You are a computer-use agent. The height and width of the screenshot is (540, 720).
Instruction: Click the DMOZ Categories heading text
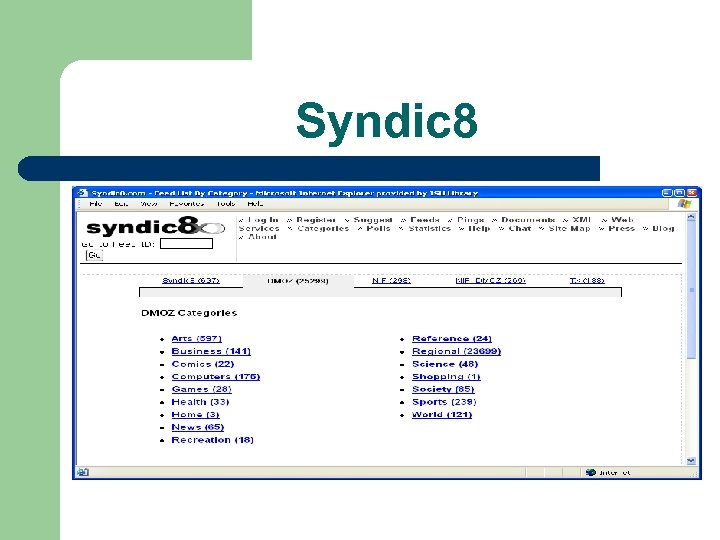click(x=189, y=313)
